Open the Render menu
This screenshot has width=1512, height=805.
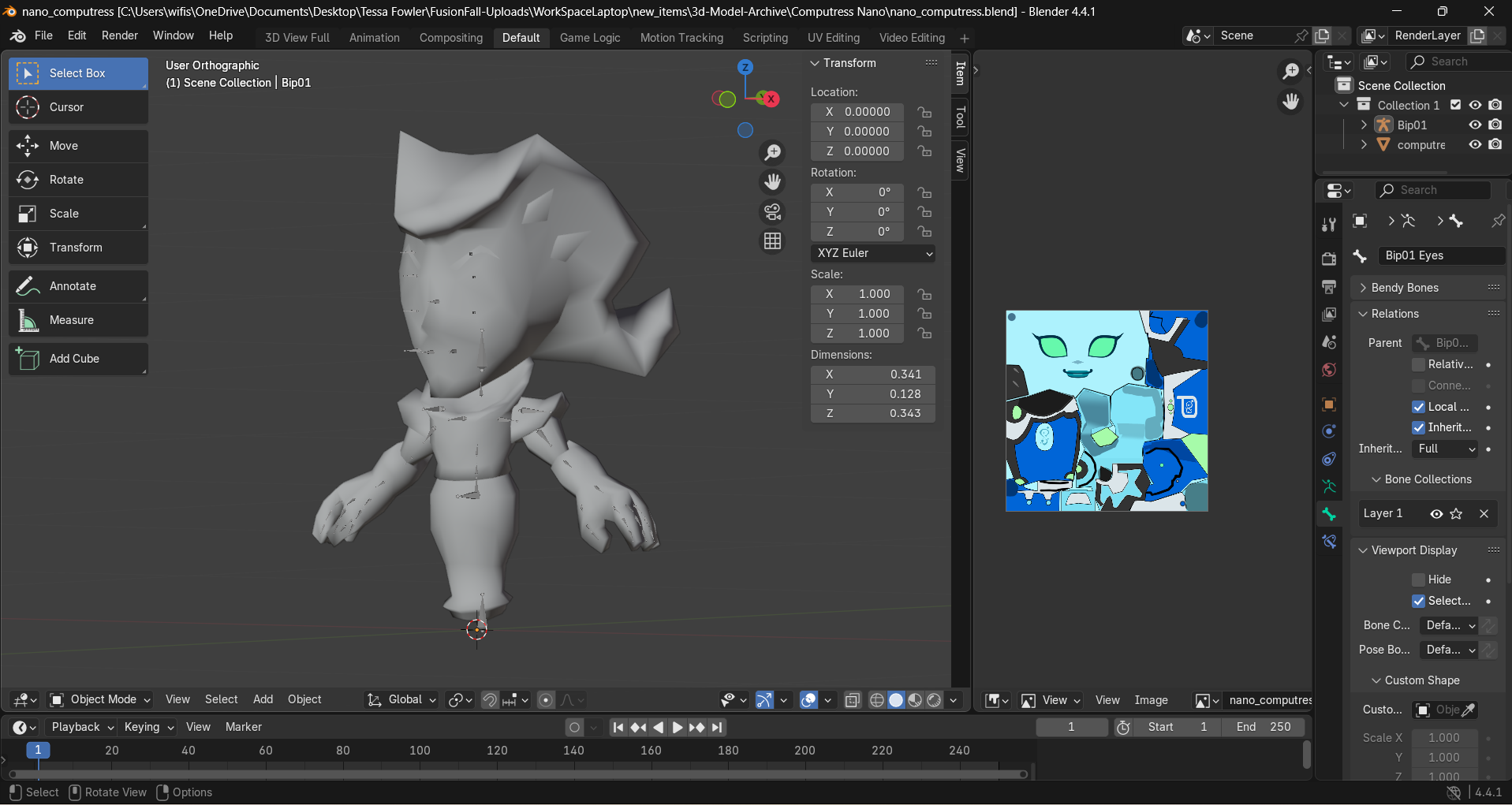click(x=119, y=35)
